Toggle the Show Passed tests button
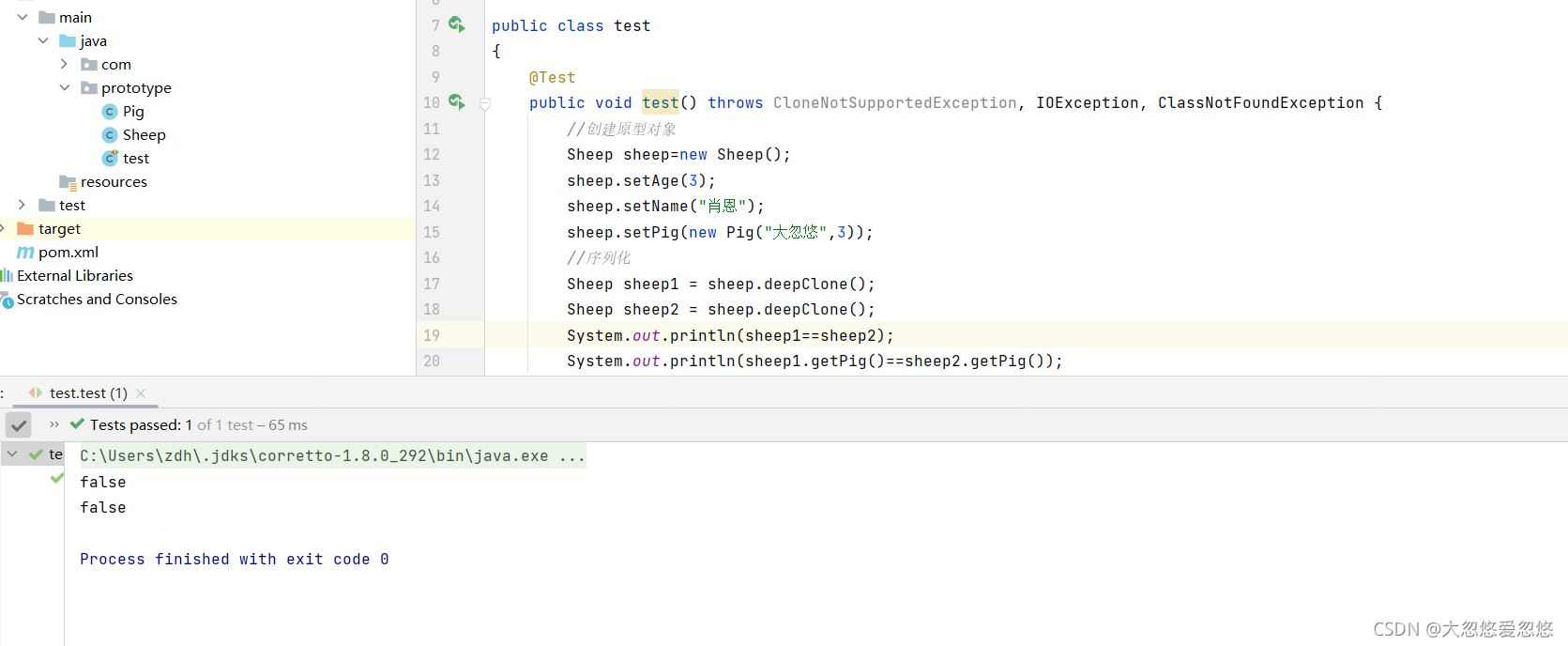This screenshot has width=1568, height=646. pyautogui.click(x=19, y=424)
